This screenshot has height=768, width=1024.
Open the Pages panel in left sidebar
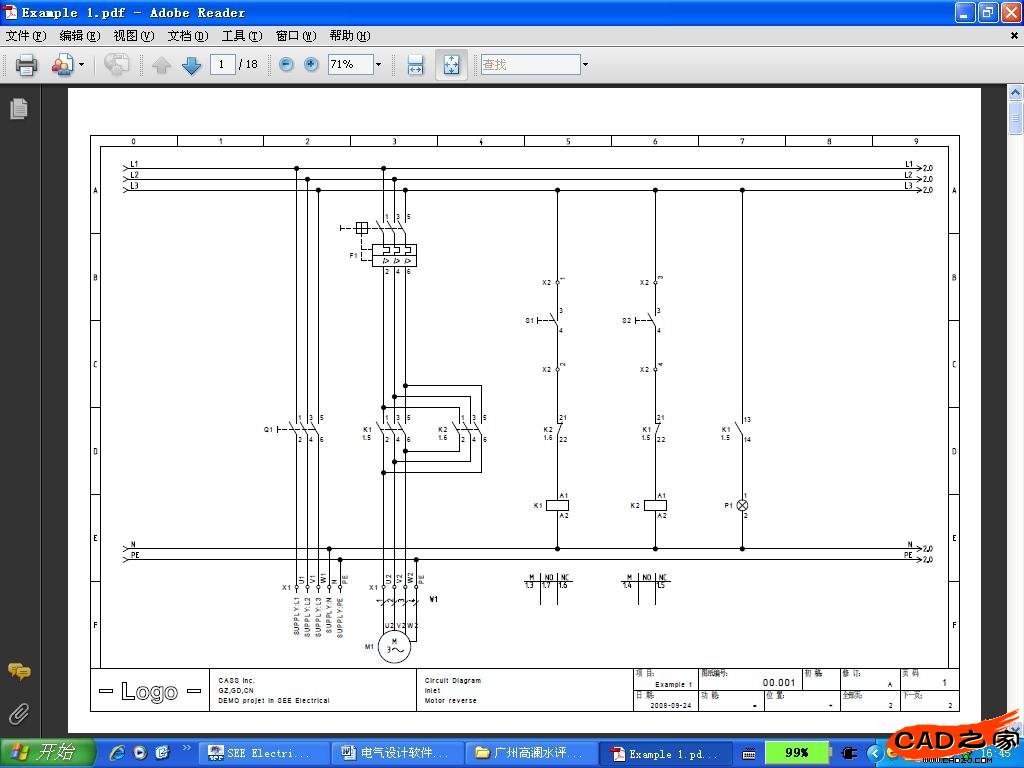point(18,109)
